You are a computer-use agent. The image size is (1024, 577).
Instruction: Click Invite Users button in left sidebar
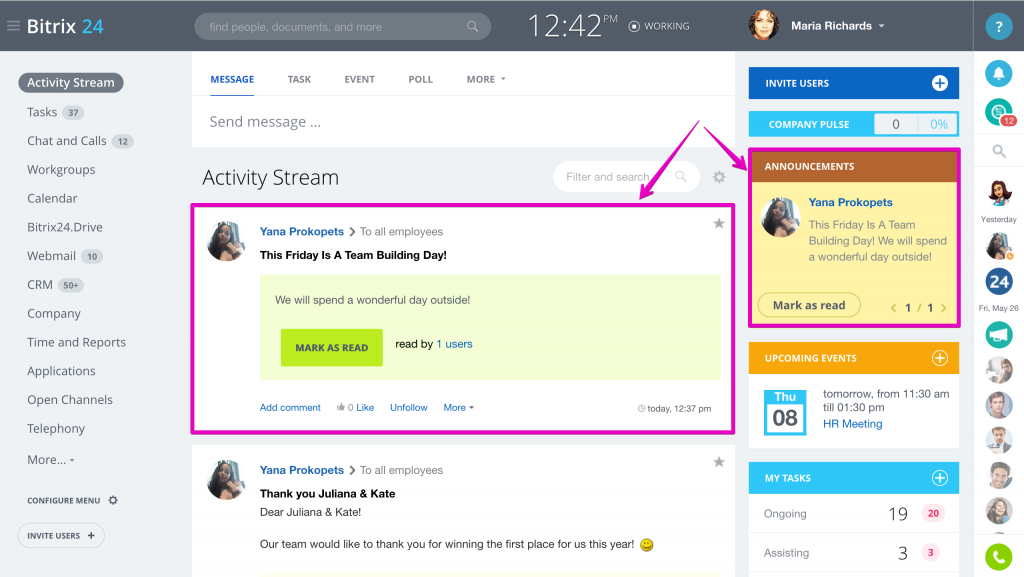coord(61,535)
